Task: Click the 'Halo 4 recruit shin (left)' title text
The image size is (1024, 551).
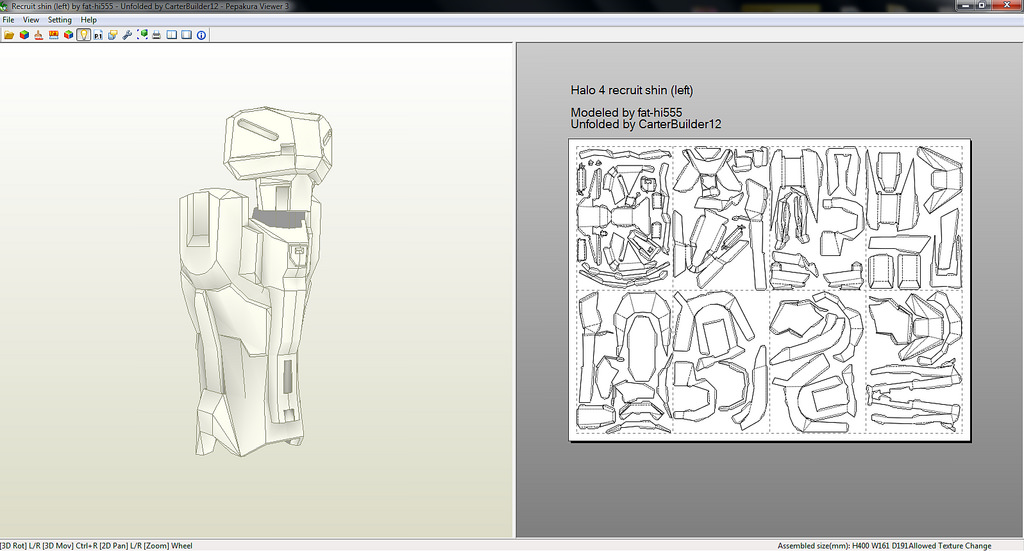Action: (632, 90)
